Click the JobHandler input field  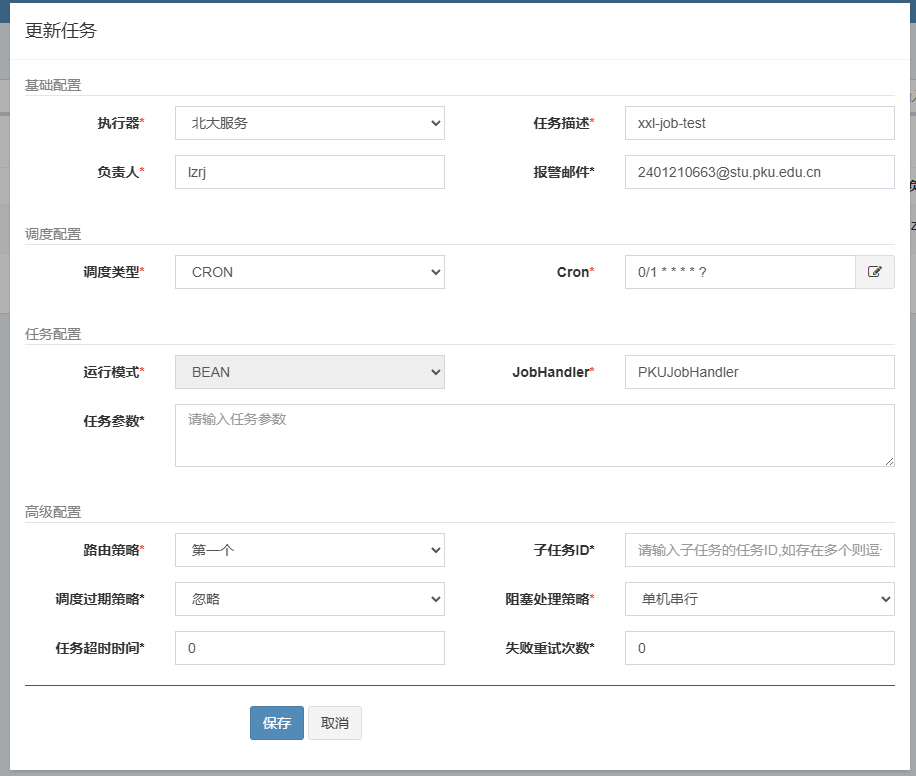(x=759, y=372)
